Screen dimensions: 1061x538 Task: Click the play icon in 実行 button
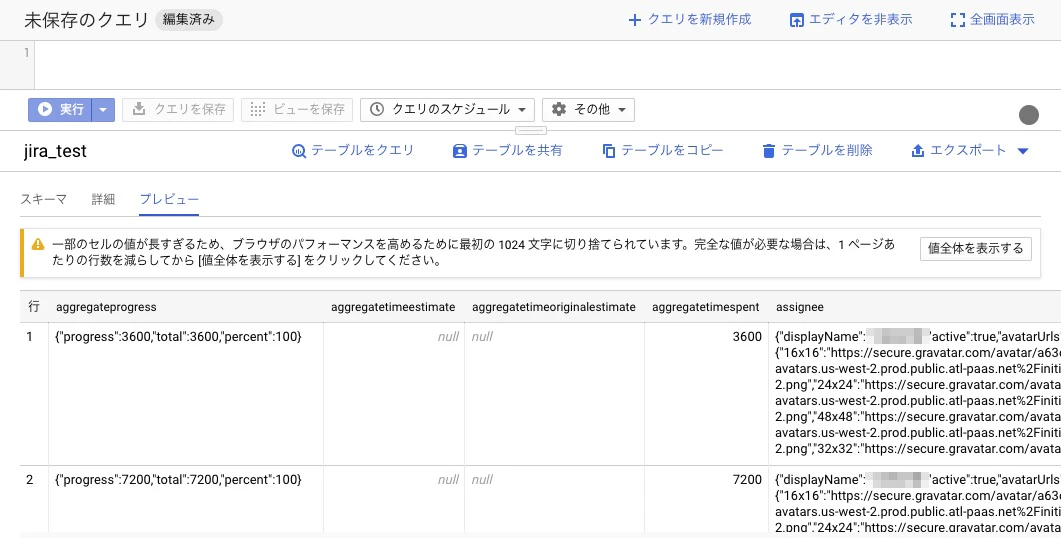[x=45, y=109]
